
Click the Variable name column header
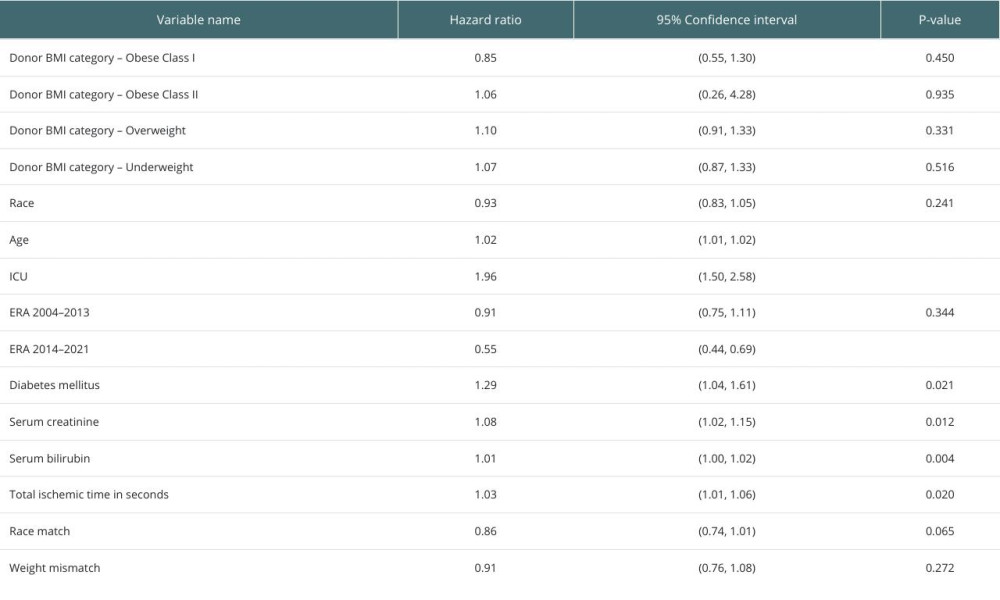click(x=198, y=20)
